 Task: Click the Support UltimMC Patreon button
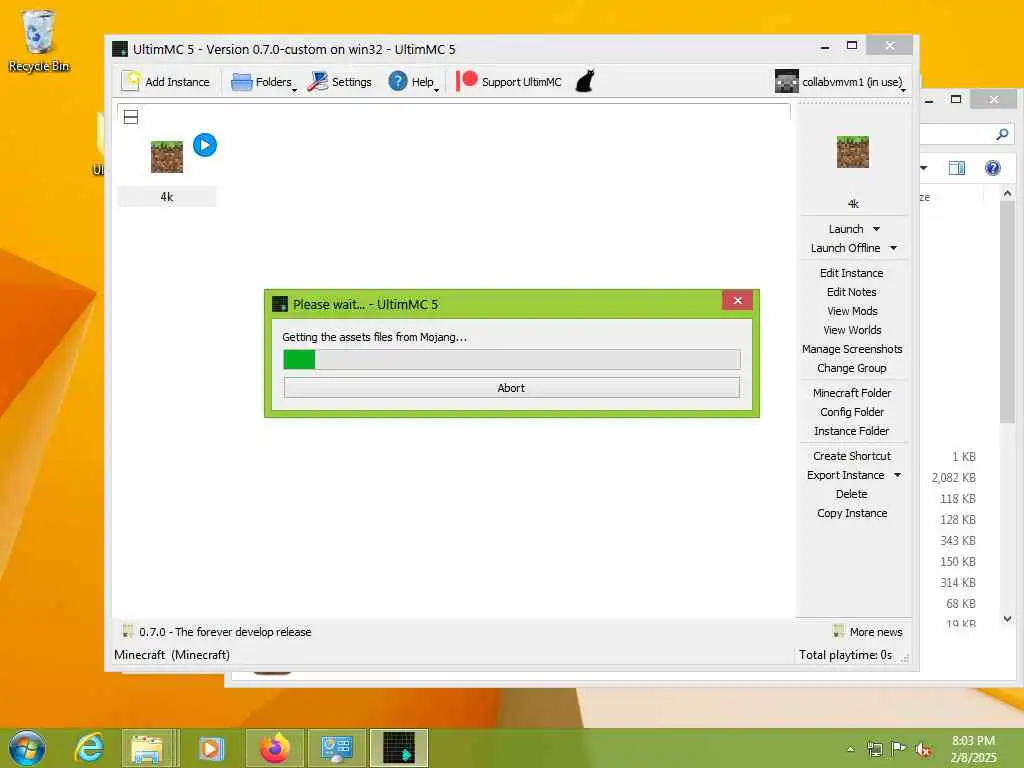509,82
